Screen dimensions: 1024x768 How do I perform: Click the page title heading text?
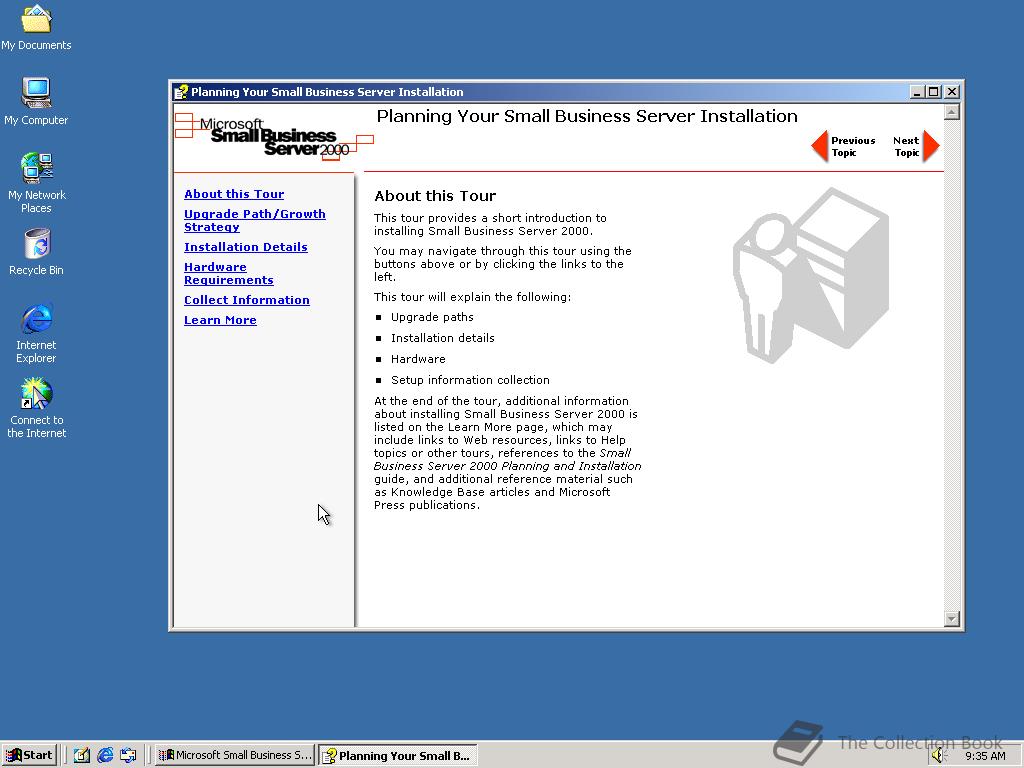pos(587,116)
